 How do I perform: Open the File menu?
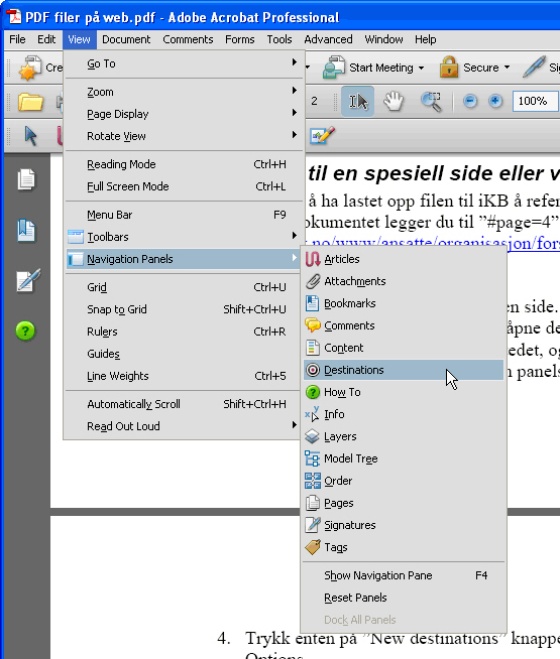pos(17,40)
